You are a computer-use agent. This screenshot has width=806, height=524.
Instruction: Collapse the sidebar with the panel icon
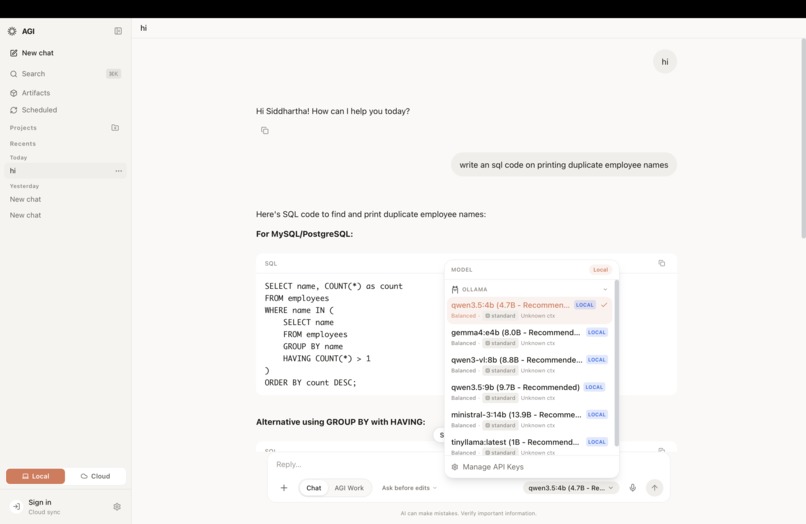click(118, 31)
